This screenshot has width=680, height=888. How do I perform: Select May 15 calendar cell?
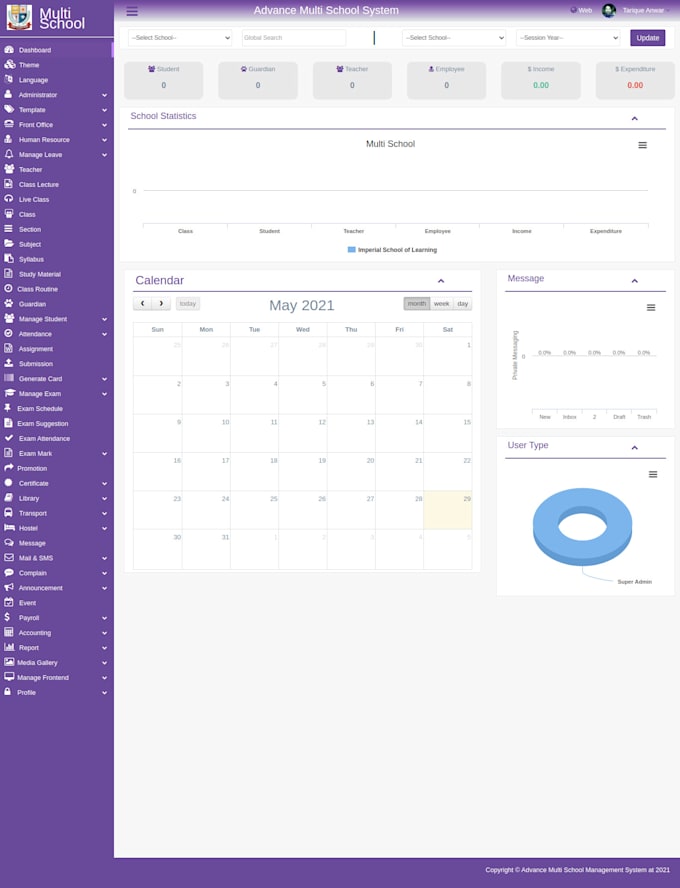[x=448, y=433]
